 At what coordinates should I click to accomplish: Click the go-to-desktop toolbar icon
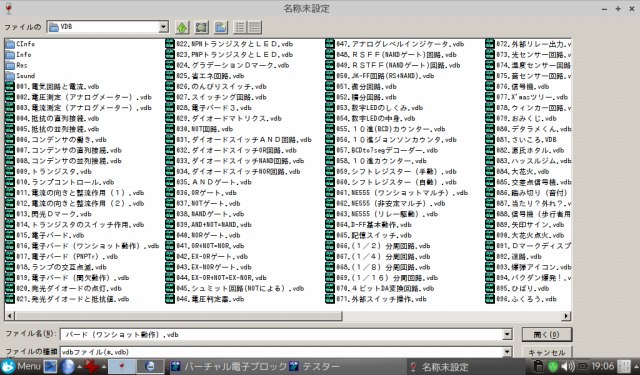point(202,27)
